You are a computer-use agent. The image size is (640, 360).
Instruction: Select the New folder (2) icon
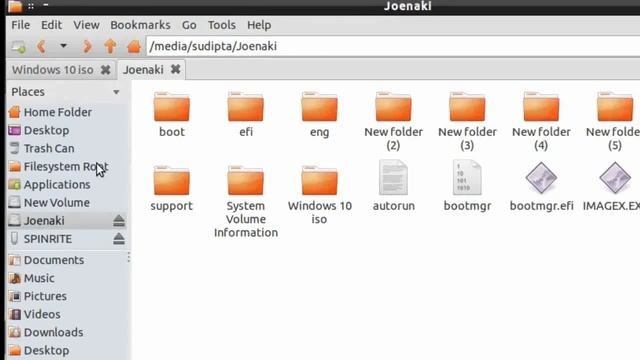coord(393,107)
